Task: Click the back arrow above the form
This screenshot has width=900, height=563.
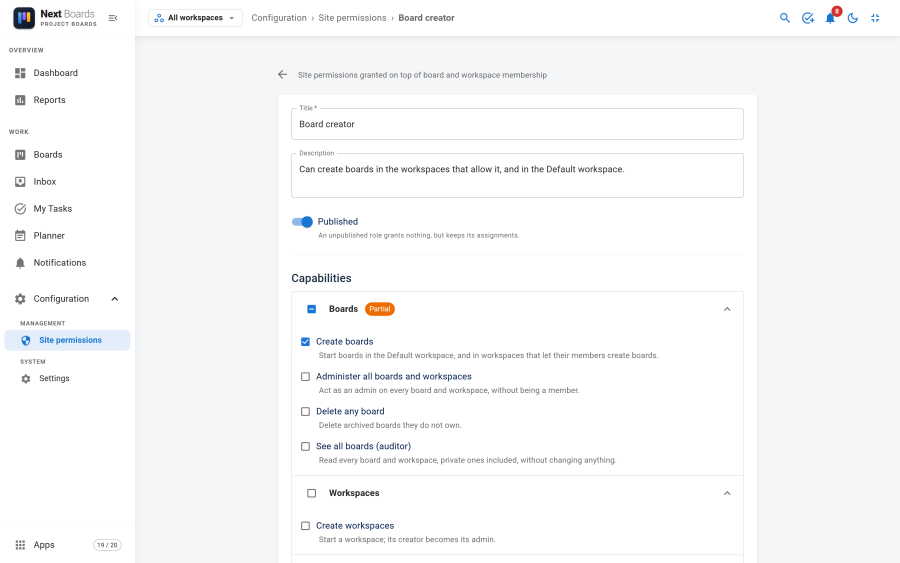Action: (282, 75)
